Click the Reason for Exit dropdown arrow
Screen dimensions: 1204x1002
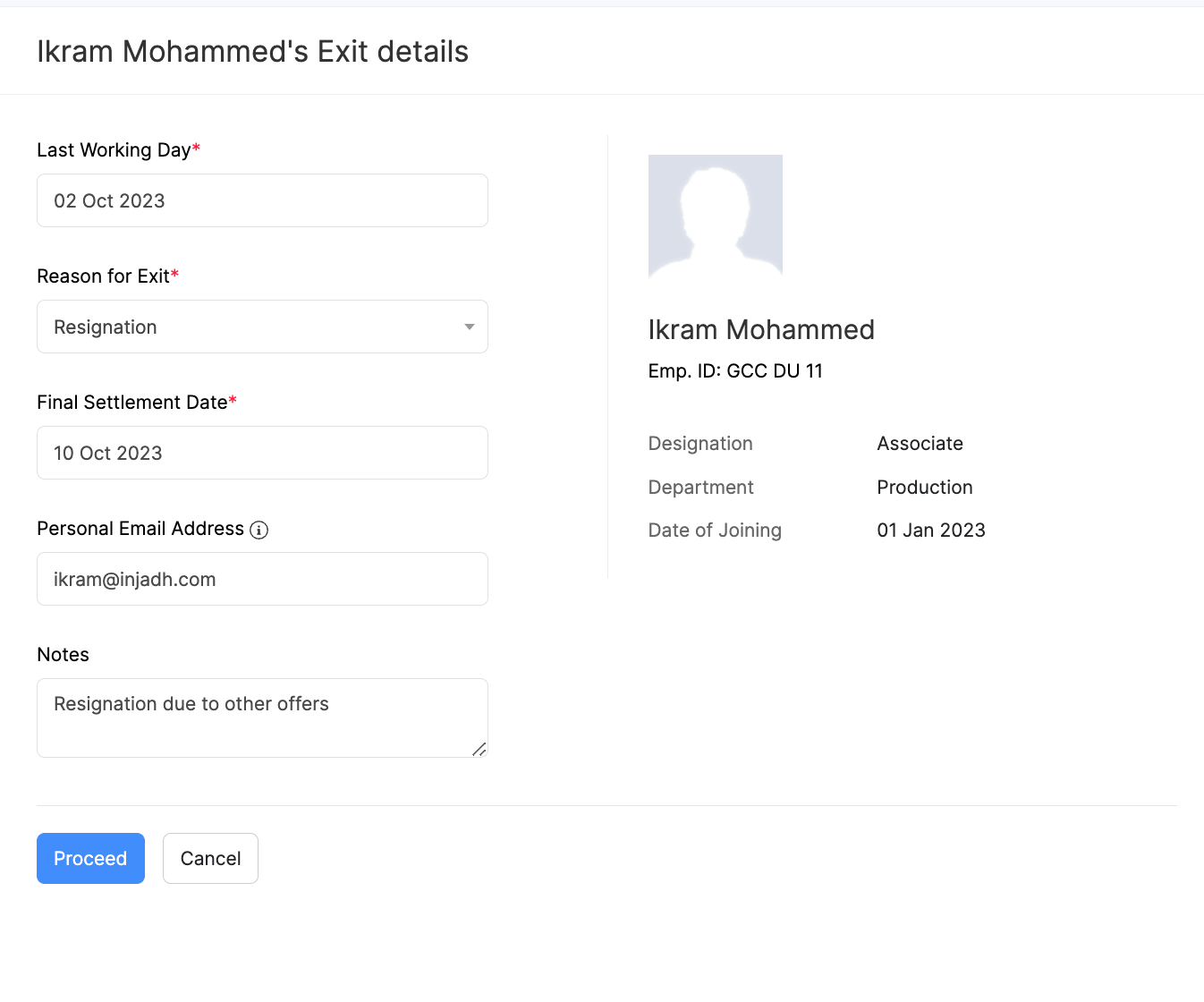pos(469,327)
